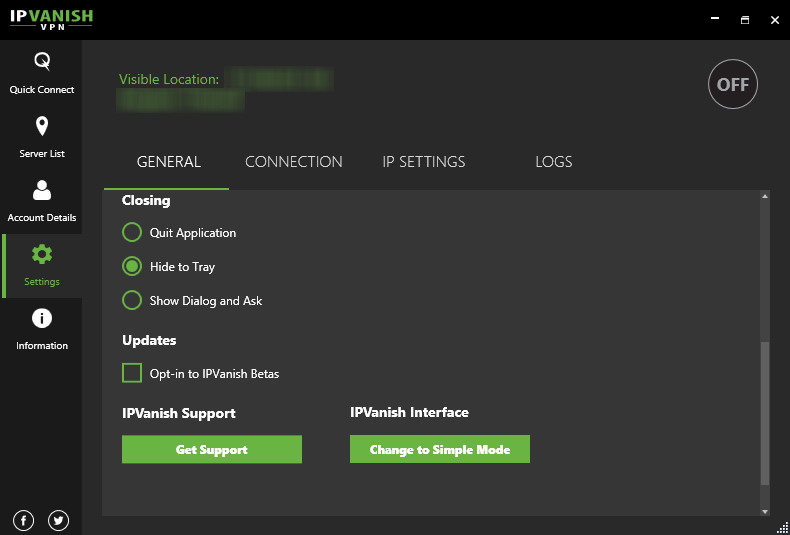Switch to the GENERAL tab

pyautogui.click(x=169, y=162)
